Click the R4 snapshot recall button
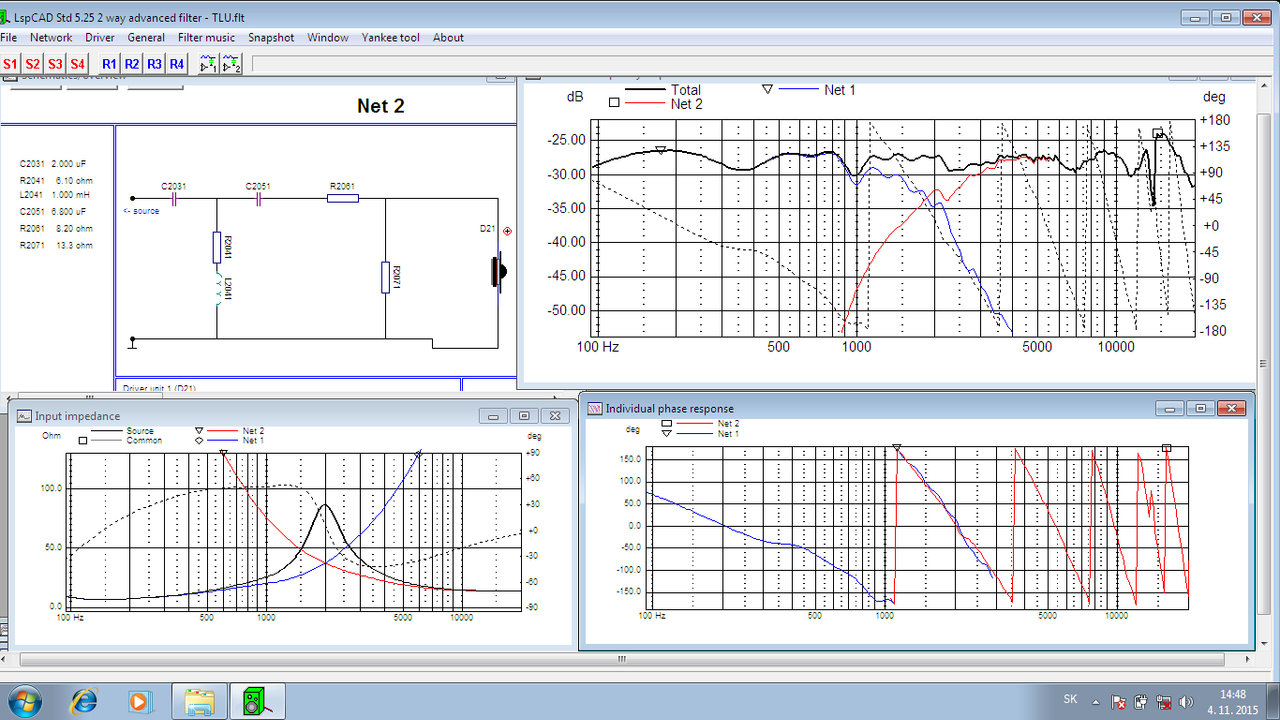Image resolution: width=1280 pixels, height=720 pixels. tap(177, 64)
